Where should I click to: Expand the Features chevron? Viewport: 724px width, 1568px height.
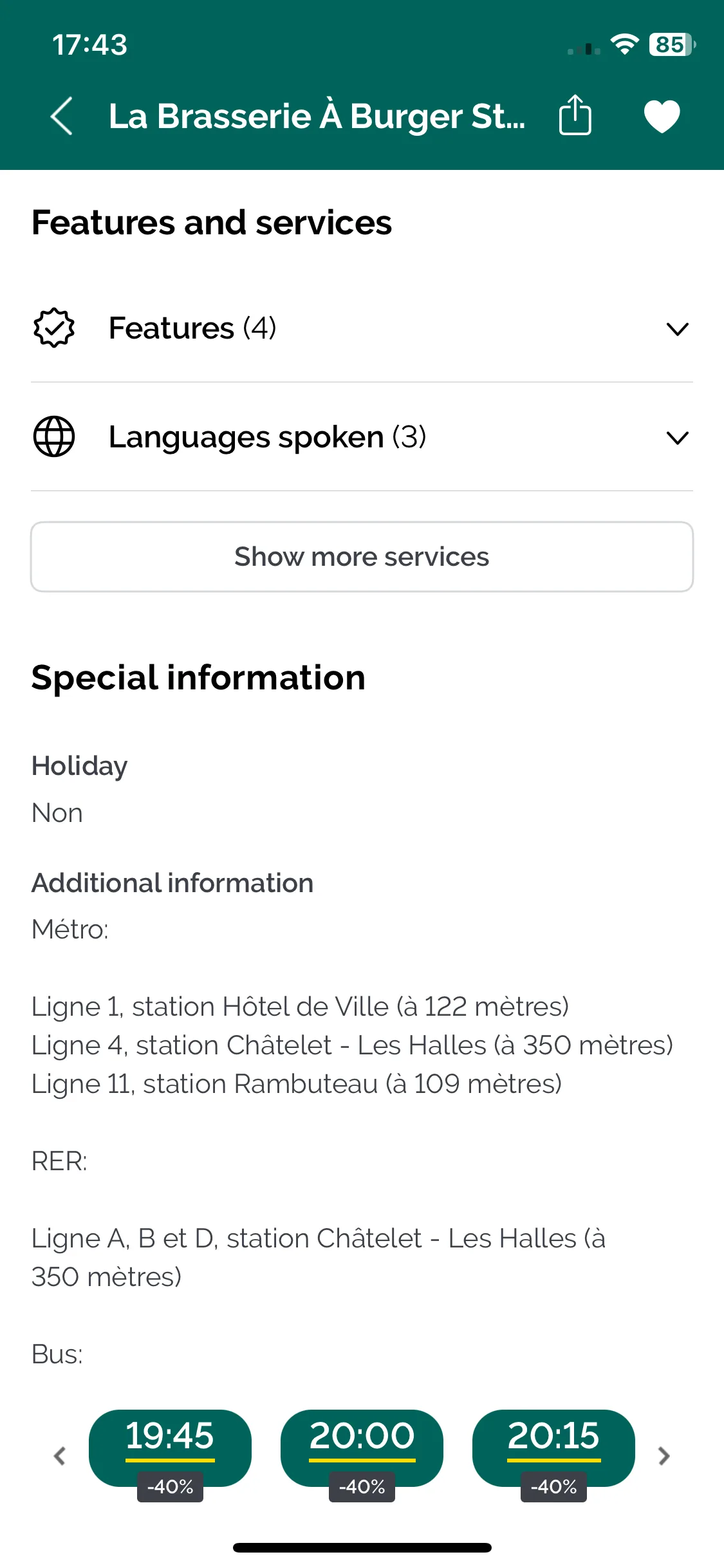(678, 329)
